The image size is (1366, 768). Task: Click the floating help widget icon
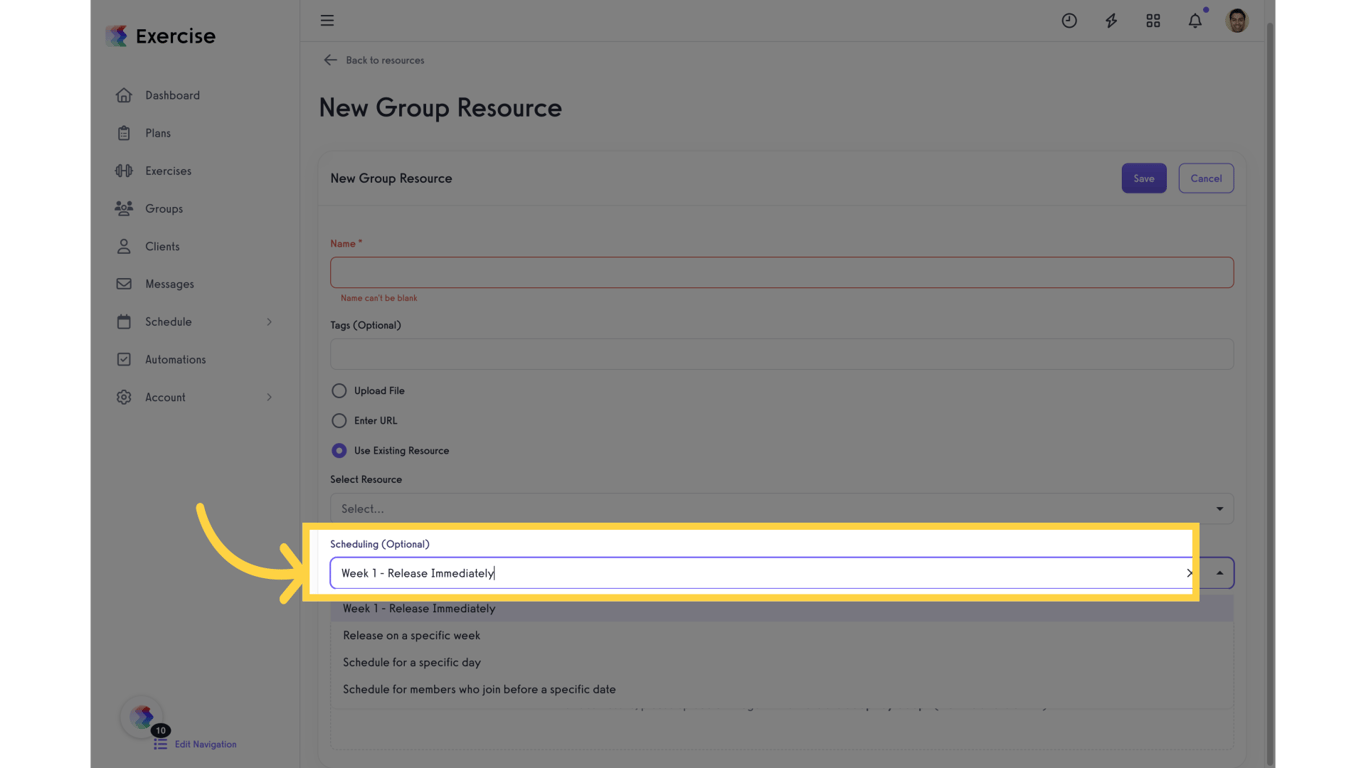click(142, 716)
